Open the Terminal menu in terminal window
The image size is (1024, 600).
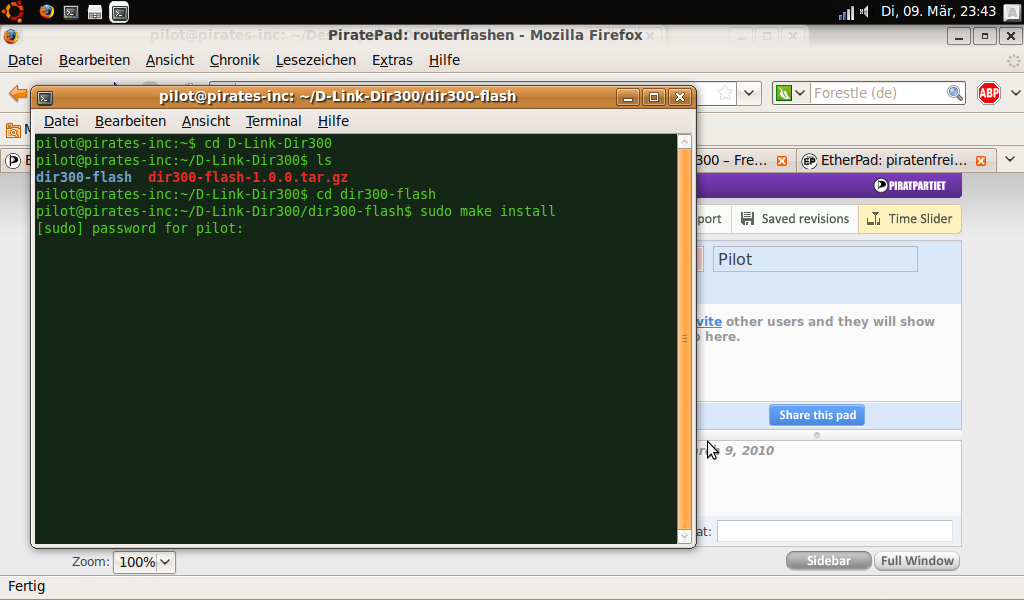click(273, 121)
